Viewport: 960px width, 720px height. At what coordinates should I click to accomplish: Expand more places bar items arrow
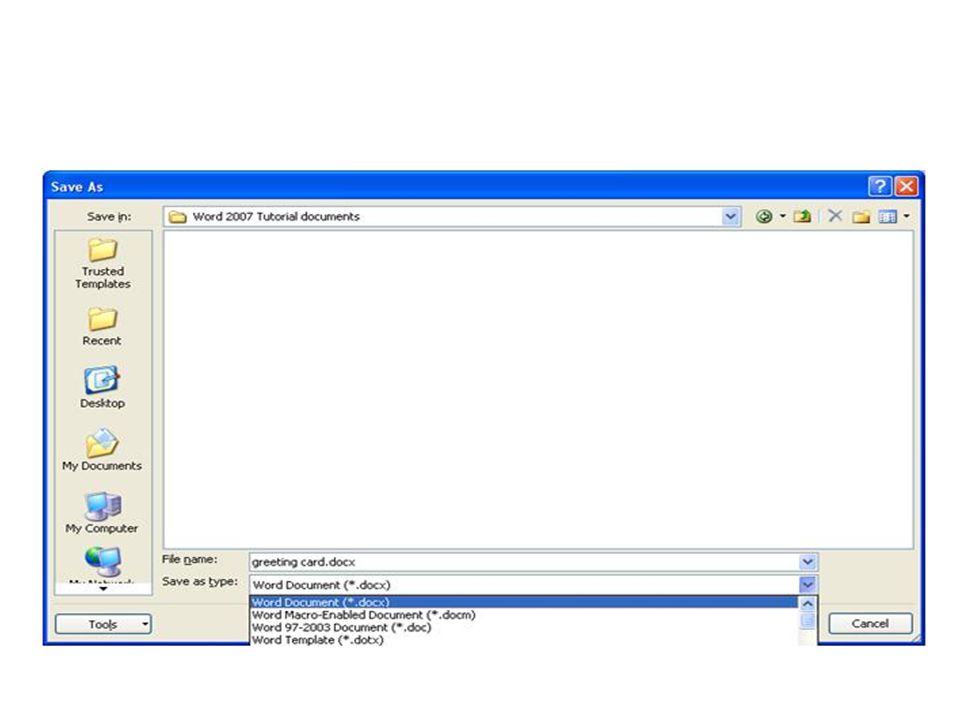[103, 588]
